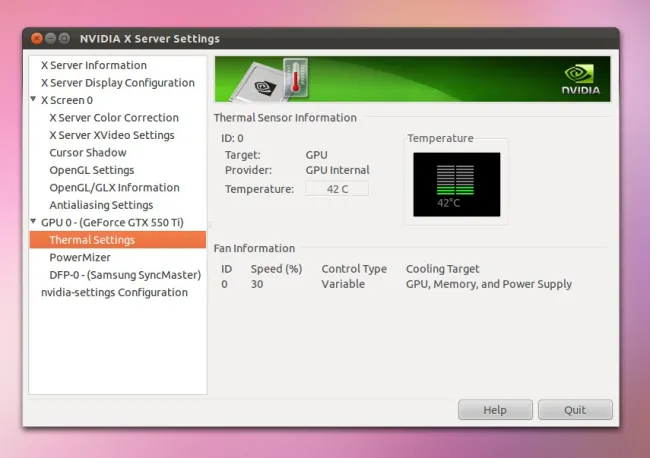
Task: Click the NVIDIA logo in the banner
Action: 579,78
